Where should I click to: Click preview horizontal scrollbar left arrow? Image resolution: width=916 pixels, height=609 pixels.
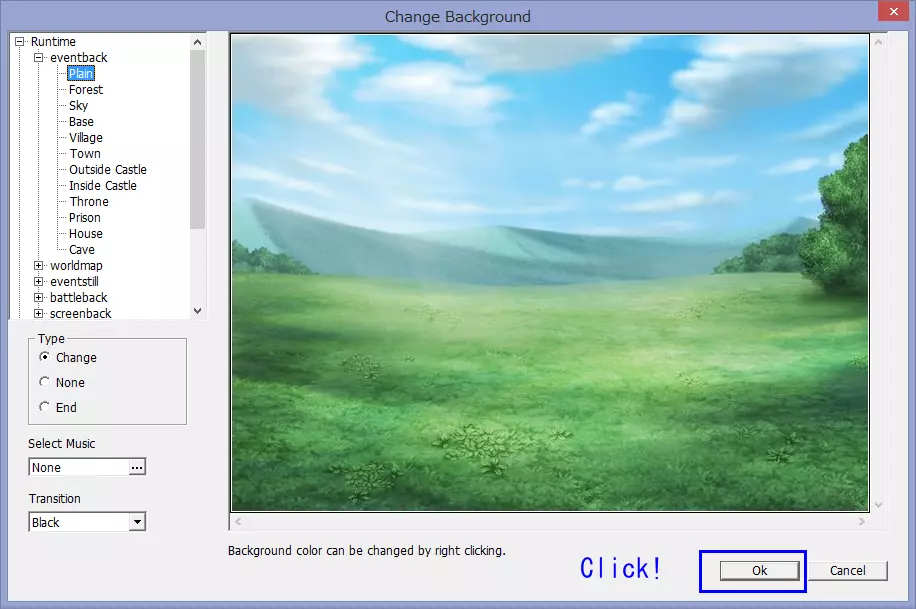click(x=238, y=521)
